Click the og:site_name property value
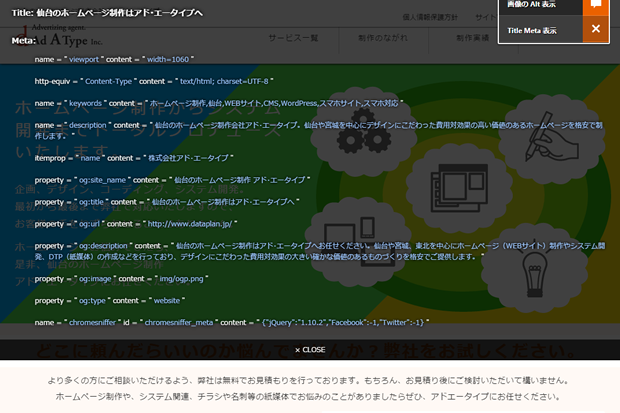 (102, 180)
